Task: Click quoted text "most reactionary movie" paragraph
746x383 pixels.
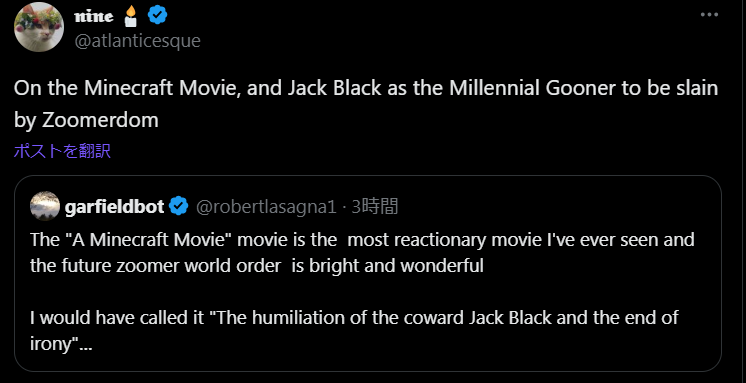Action: [362, 252]
